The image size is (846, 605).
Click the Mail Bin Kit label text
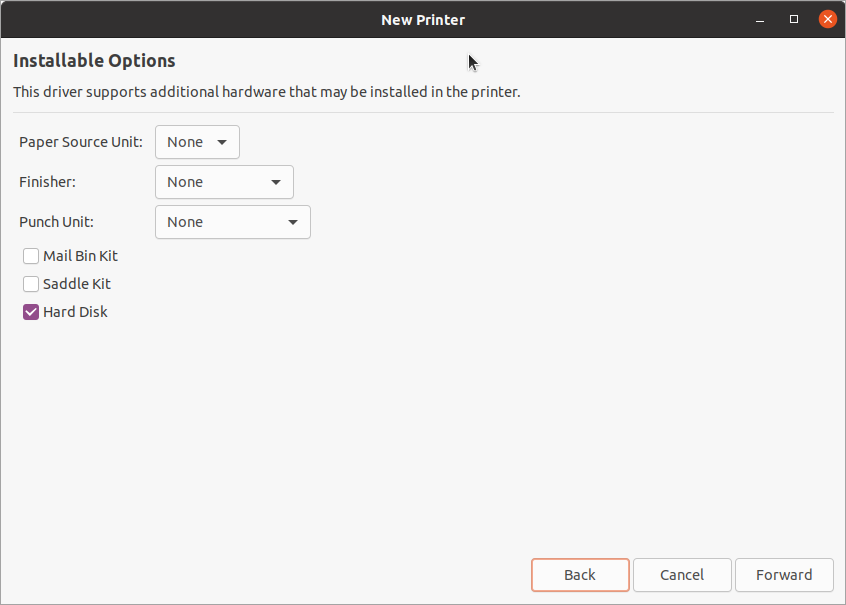click(80, 256)
